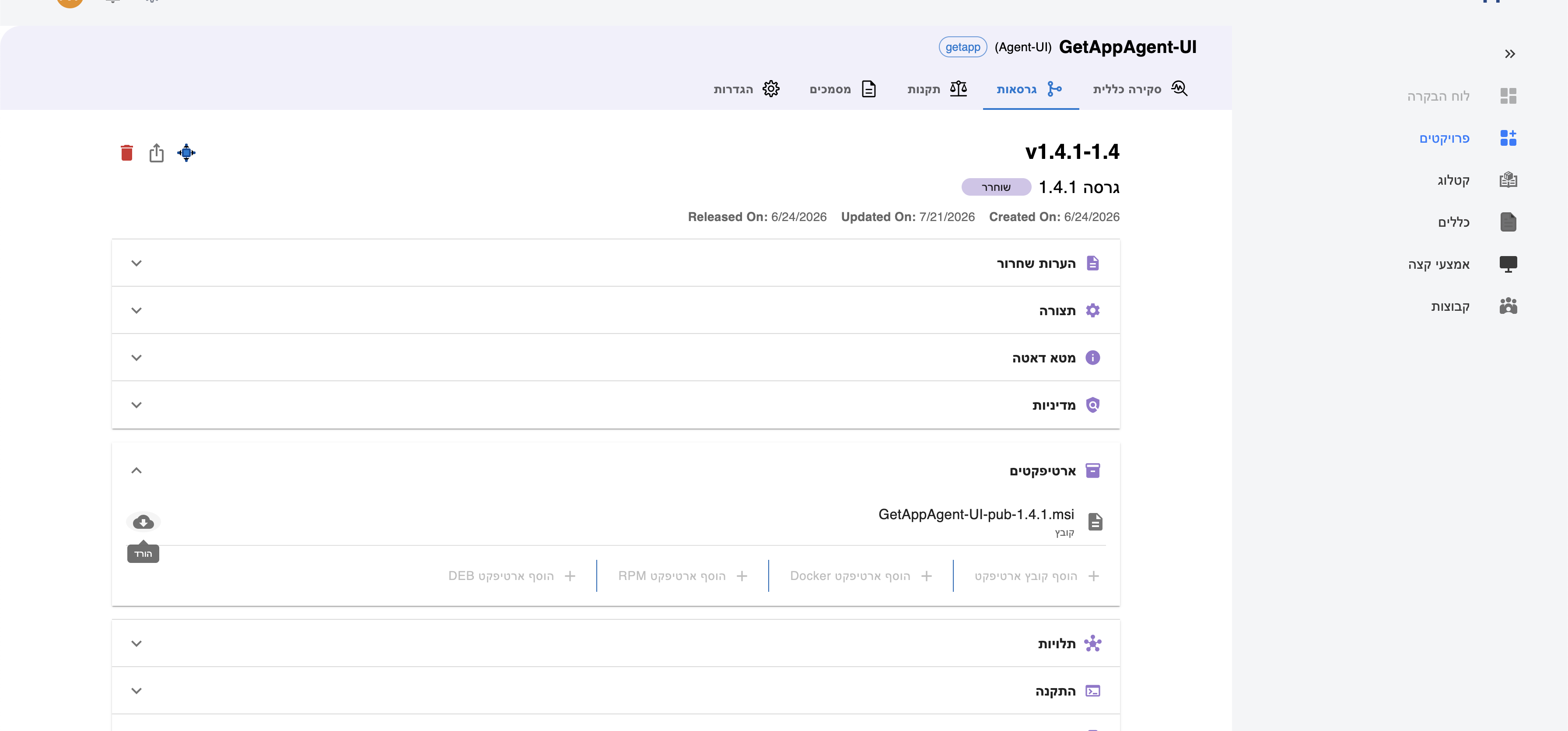
Task: Open the versions tab (גרסאות)
Action: click(1030, 89)
